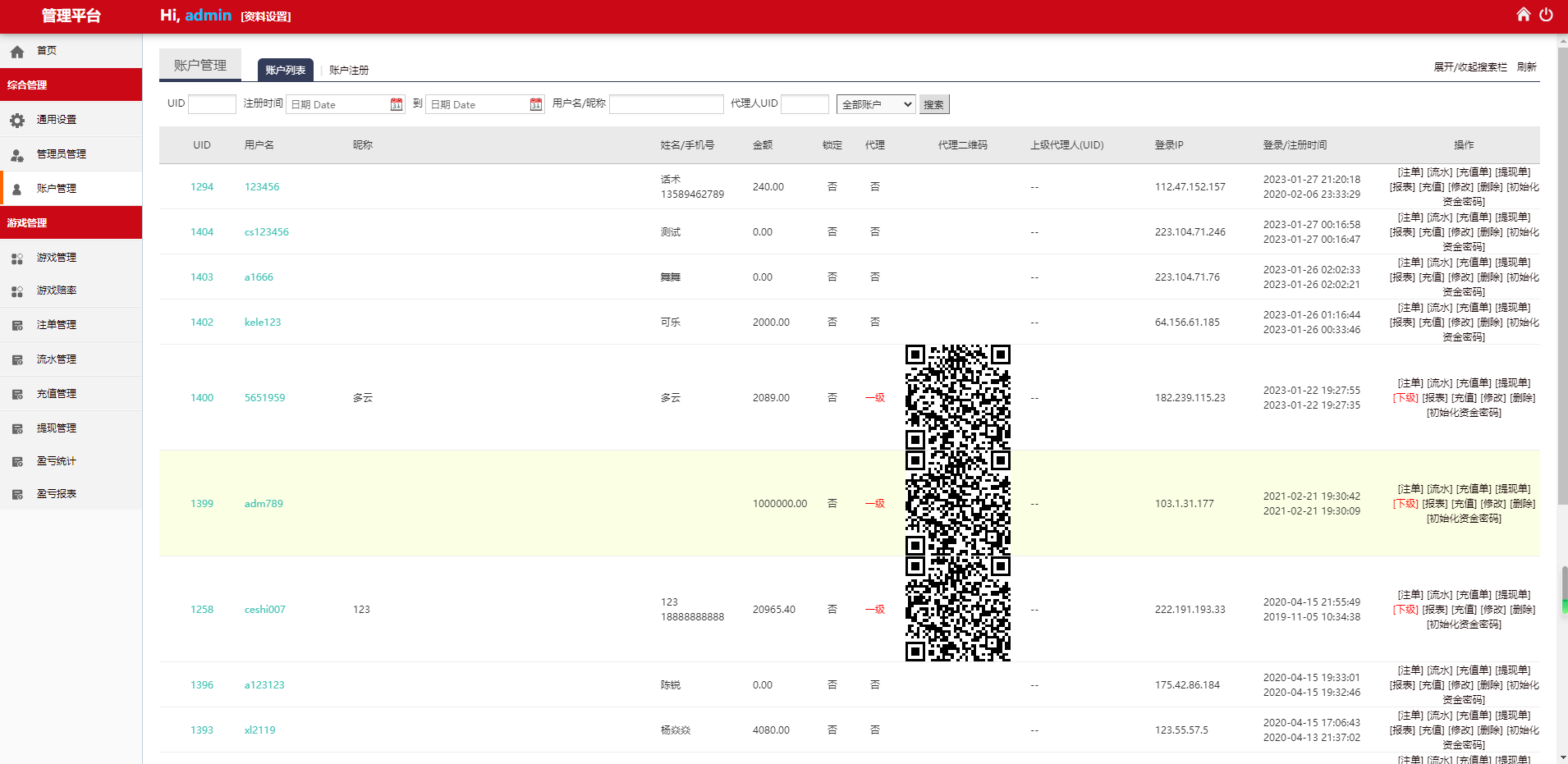Click the IP 64.156.61.185 cell
Image resolution: width=1568 pixels, height=764 pixels.
point(1187,323)
